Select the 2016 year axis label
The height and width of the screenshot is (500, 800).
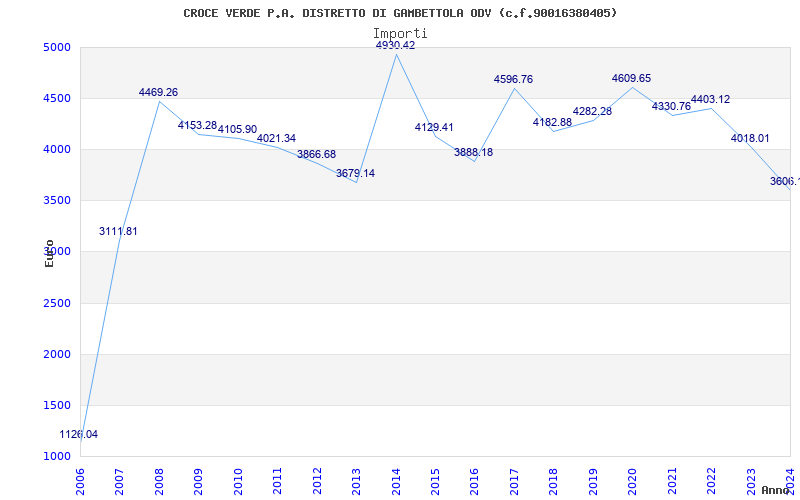[x=474, y=481]
